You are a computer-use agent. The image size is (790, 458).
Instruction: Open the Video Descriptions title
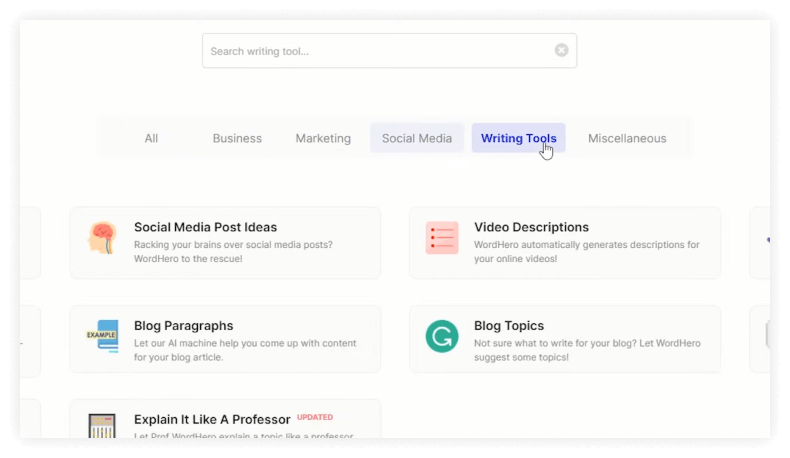tap(531, 227)
